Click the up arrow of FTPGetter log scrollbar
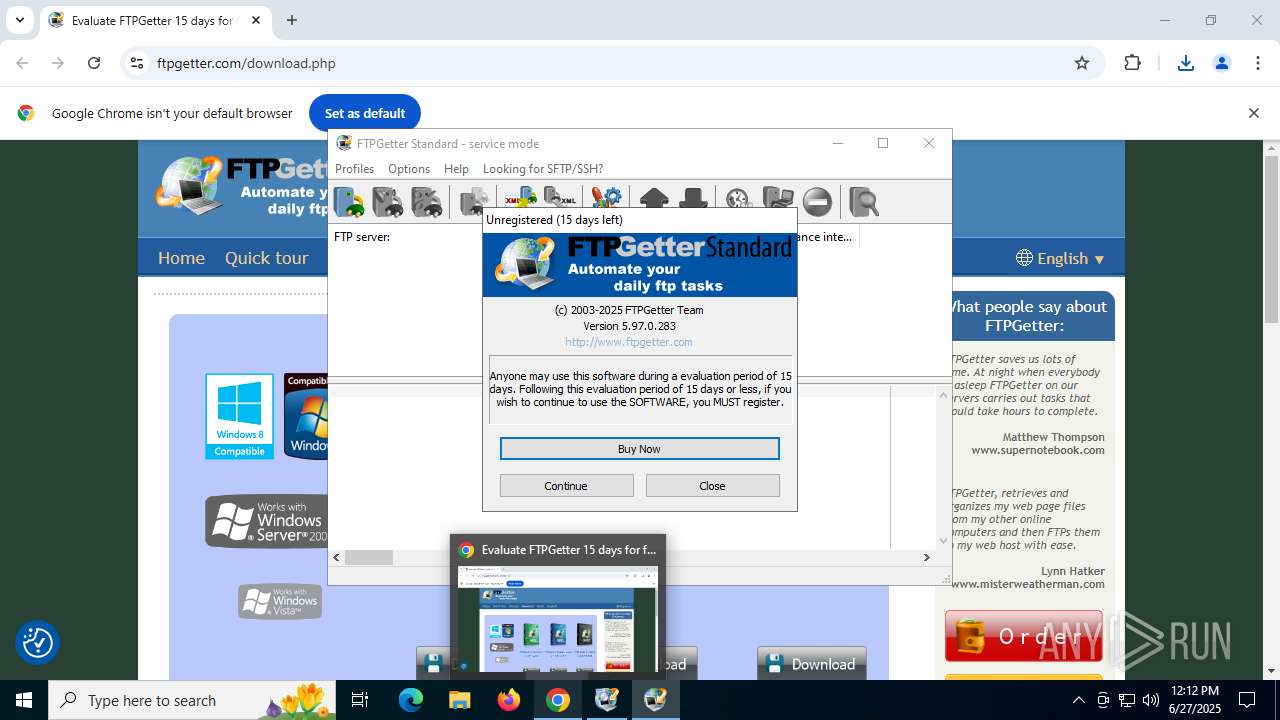The image size is (1280, 720). click(x=943, y=395)
